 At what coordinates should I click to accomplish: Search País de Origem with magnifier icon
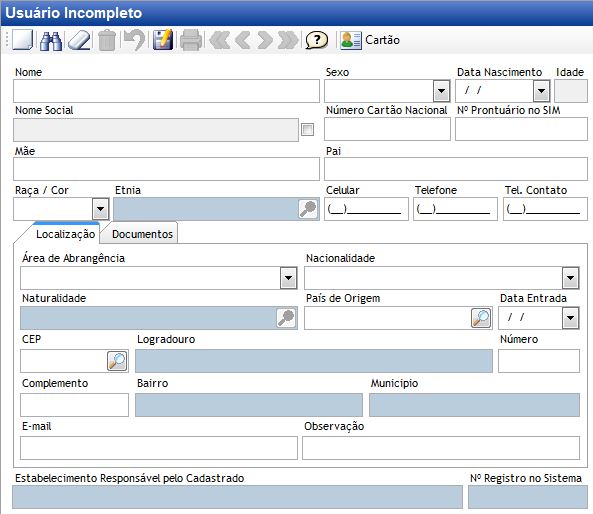(x=481, y=318)
